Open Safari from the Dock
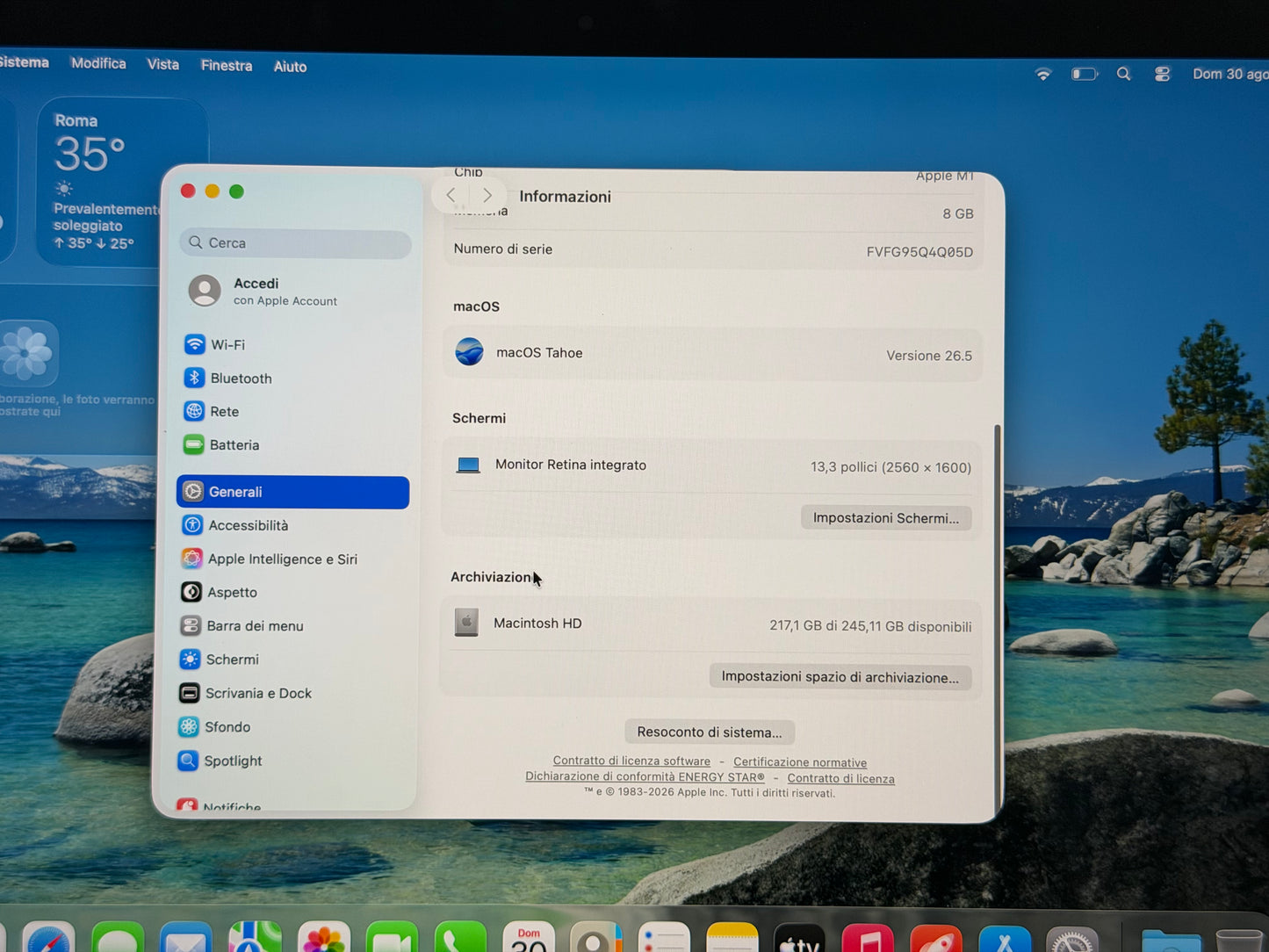The image size is (1269, 952). coord(49,937)
